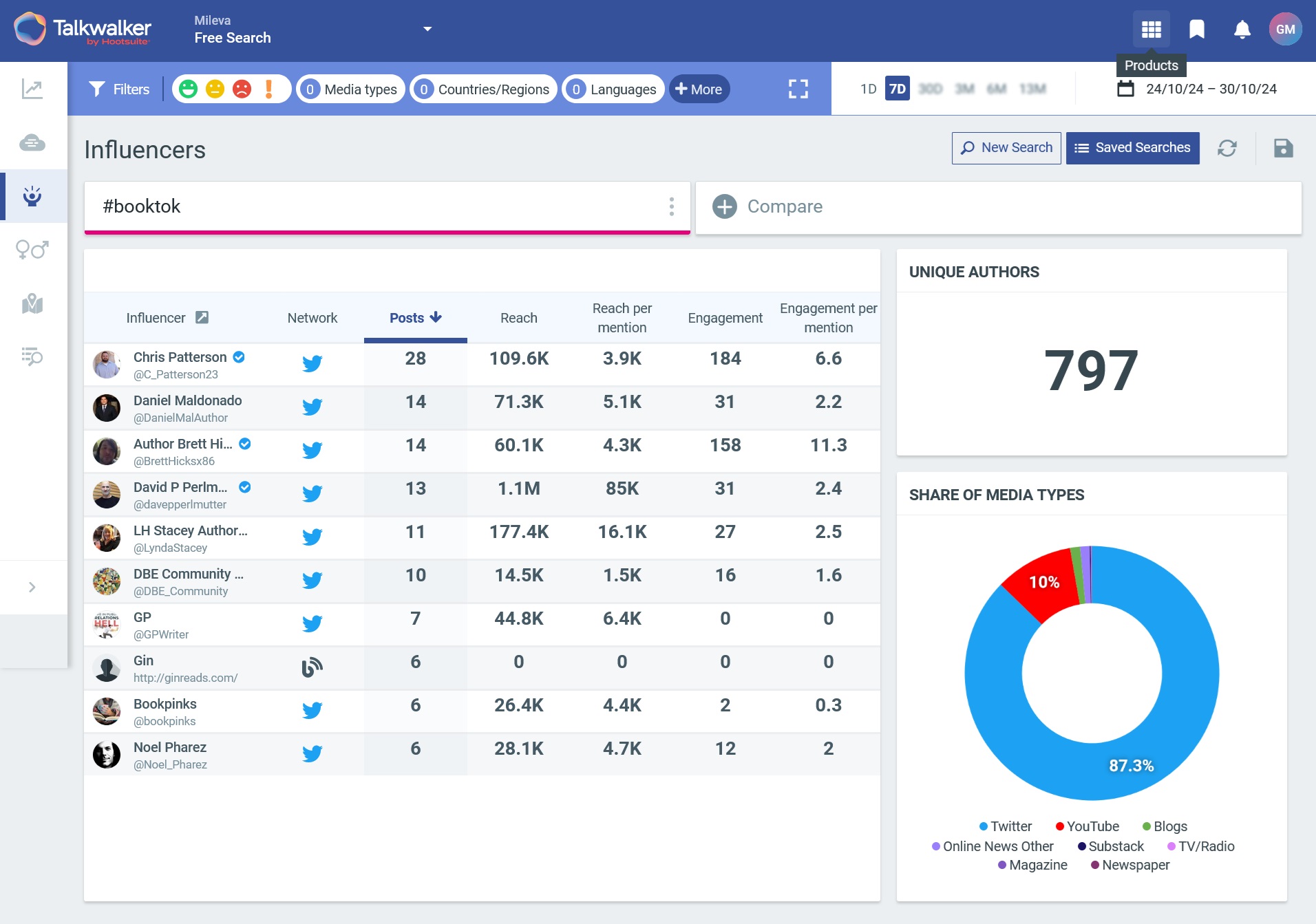Open the Influencer column export icon
Screen dimensions: 1316x924
point(202,317)
